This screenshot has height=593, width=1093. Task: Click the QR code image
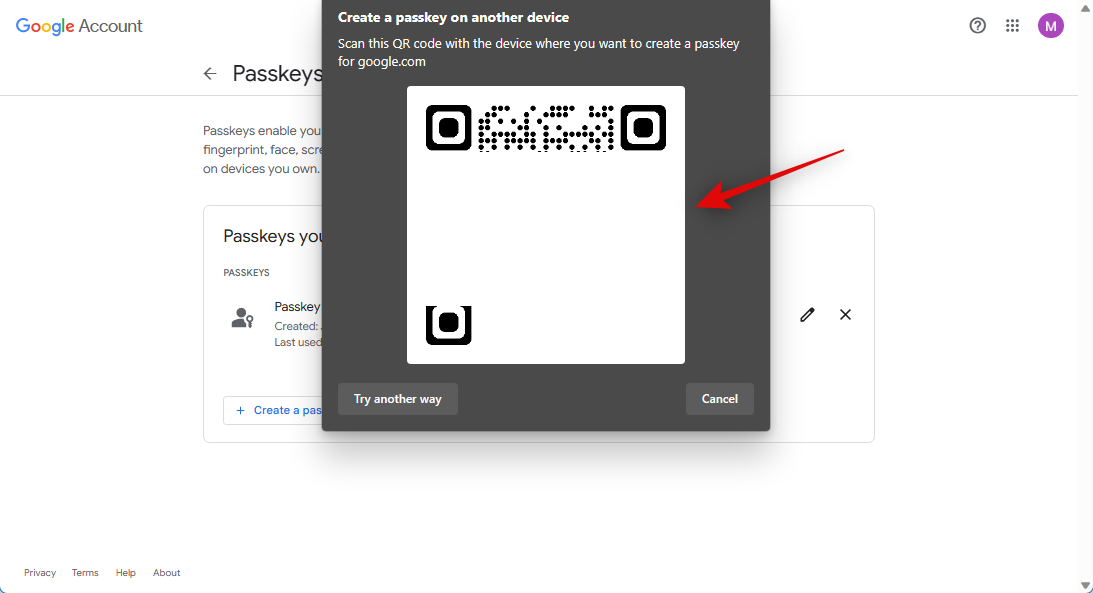(546, 224)
